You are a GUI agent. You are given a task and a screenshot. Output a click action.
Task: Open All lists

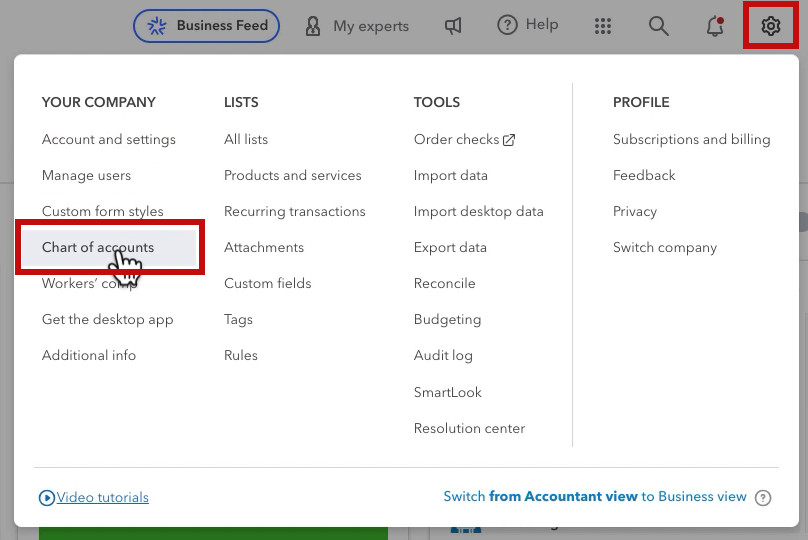pyautogui.click(x=246, y=140)
